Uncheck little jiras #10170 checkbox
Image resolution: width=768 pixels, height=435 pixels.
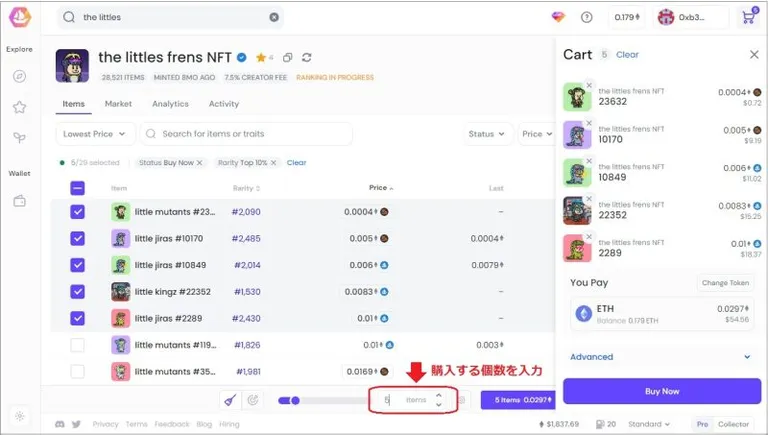tap(77, 239)
